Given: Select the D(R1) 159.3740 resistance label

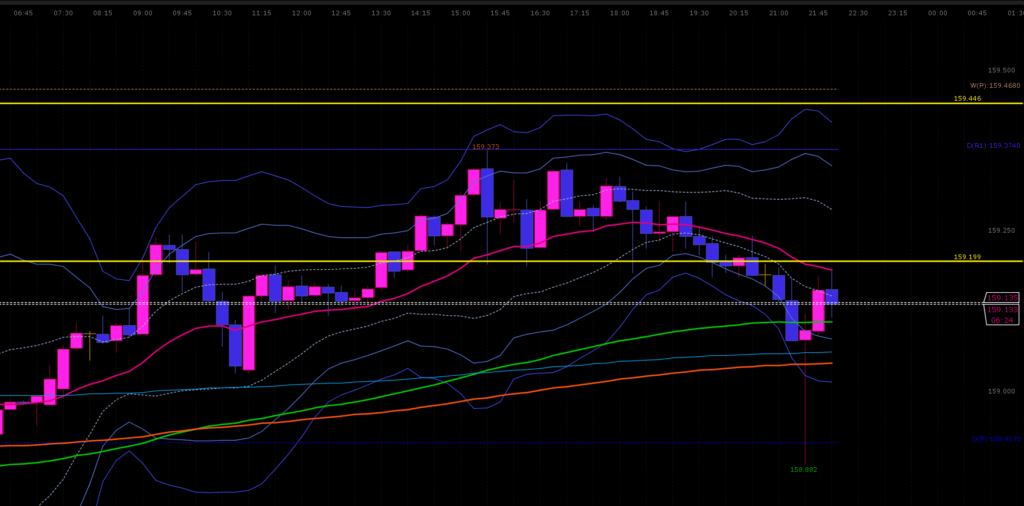Looking at the screenshot, I should tap(993, 146).
